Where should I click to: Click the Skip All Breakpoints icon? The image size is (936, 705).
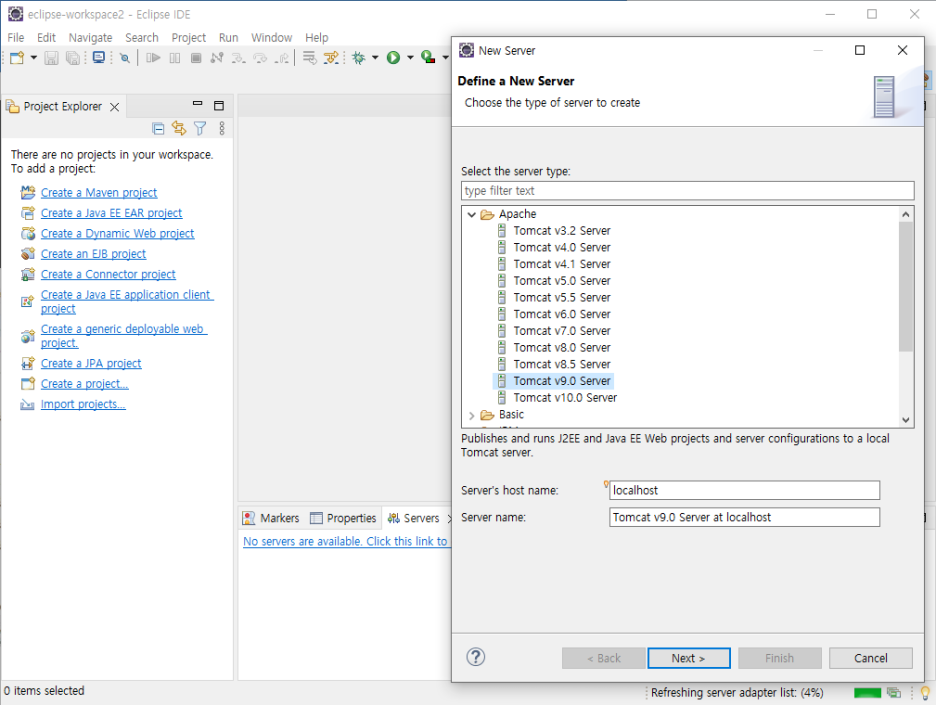(125, 58)
